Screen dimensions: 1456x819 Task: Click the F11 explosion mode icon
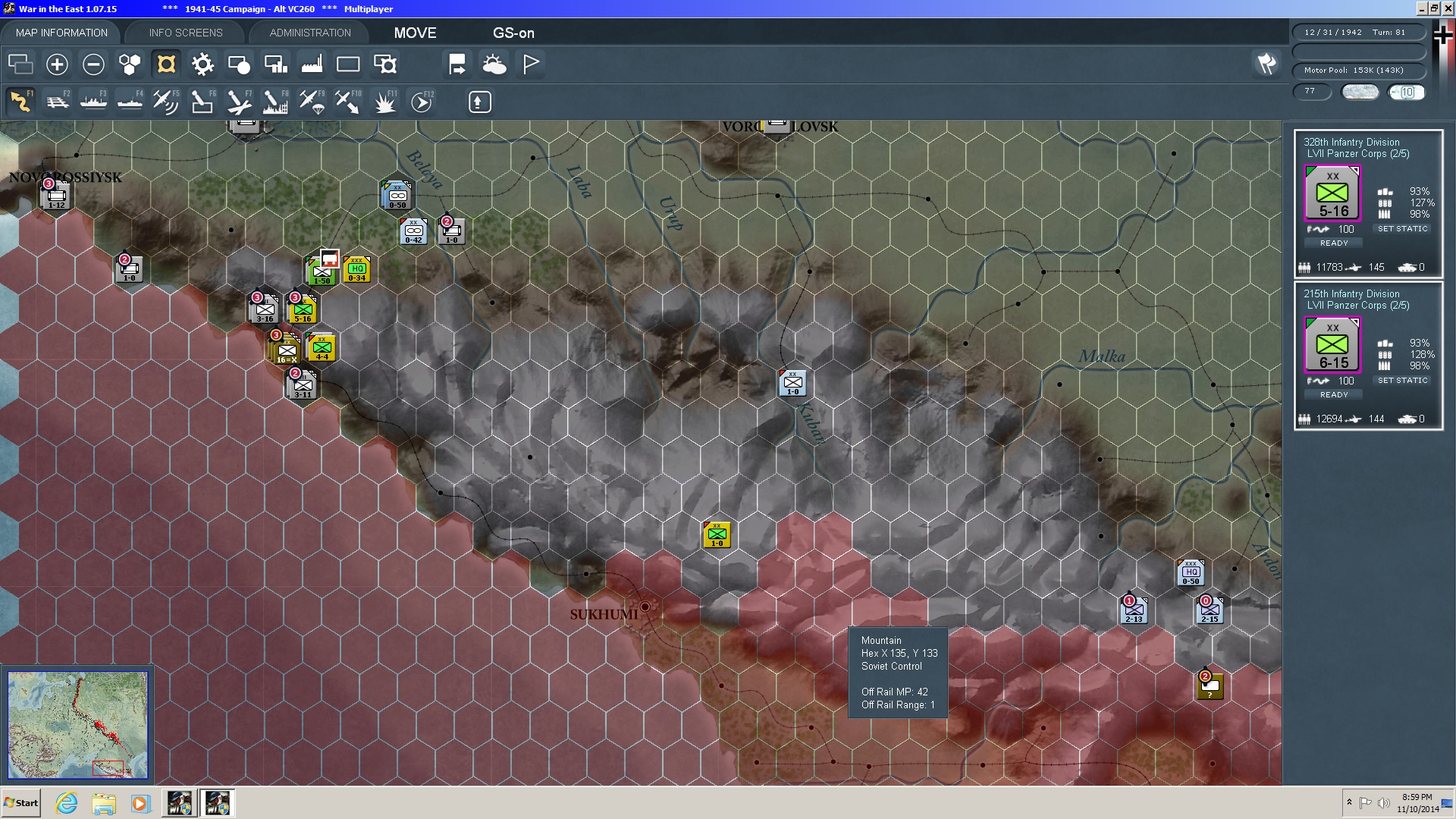click(385, 102)
